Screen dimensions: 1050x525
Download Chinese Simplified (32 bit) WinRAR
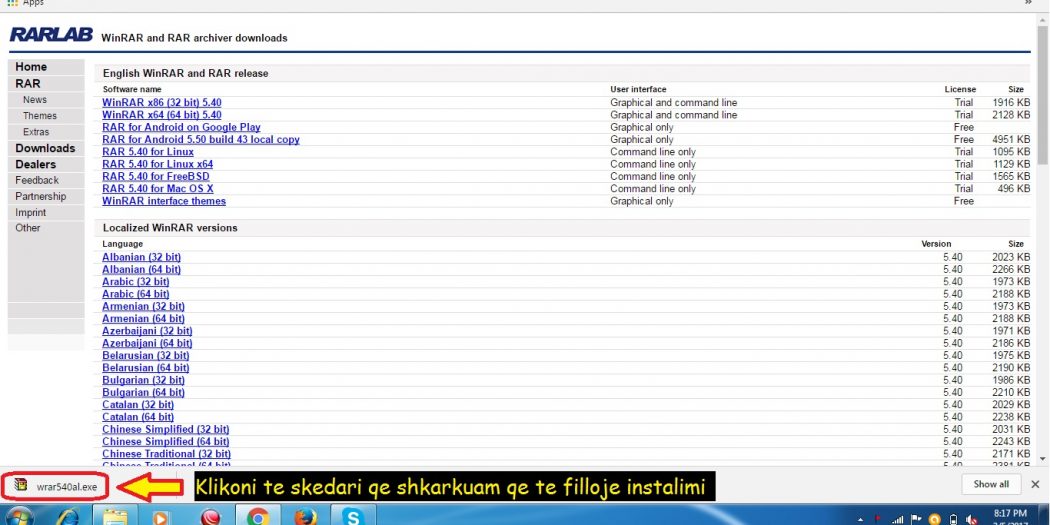[165, 429]
